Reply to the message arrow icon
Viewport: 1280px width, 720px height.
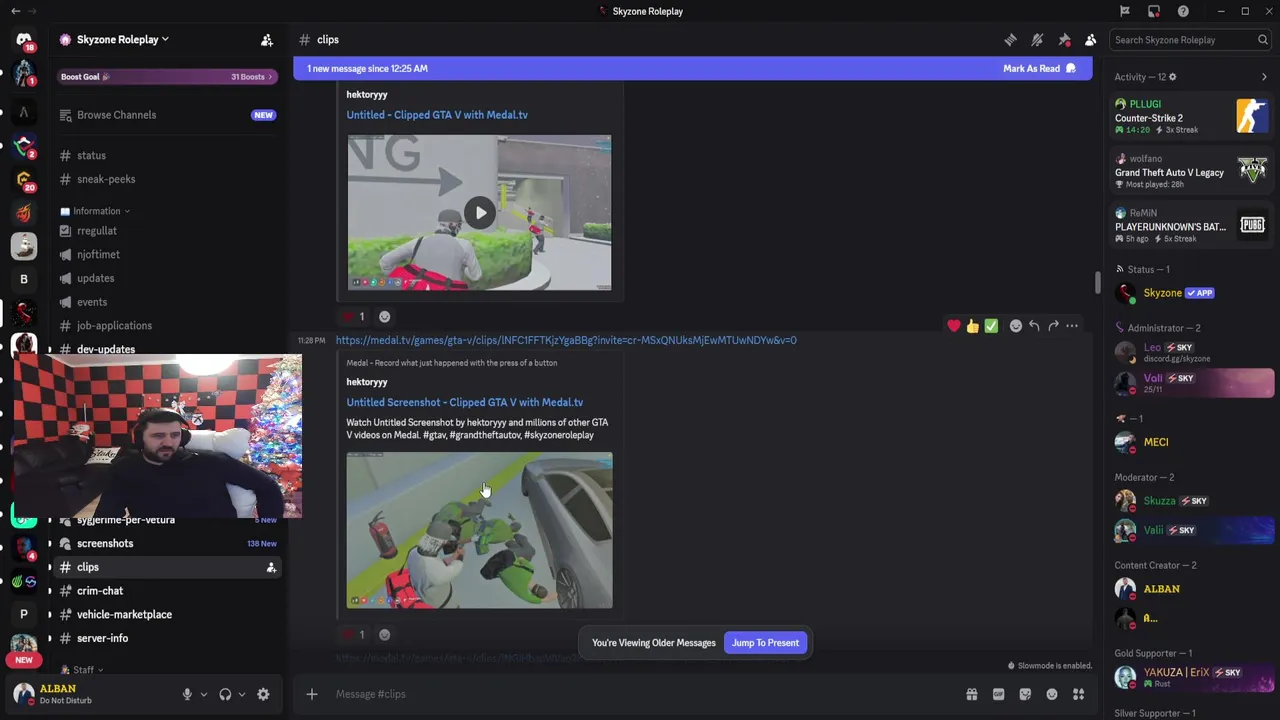1034,326
